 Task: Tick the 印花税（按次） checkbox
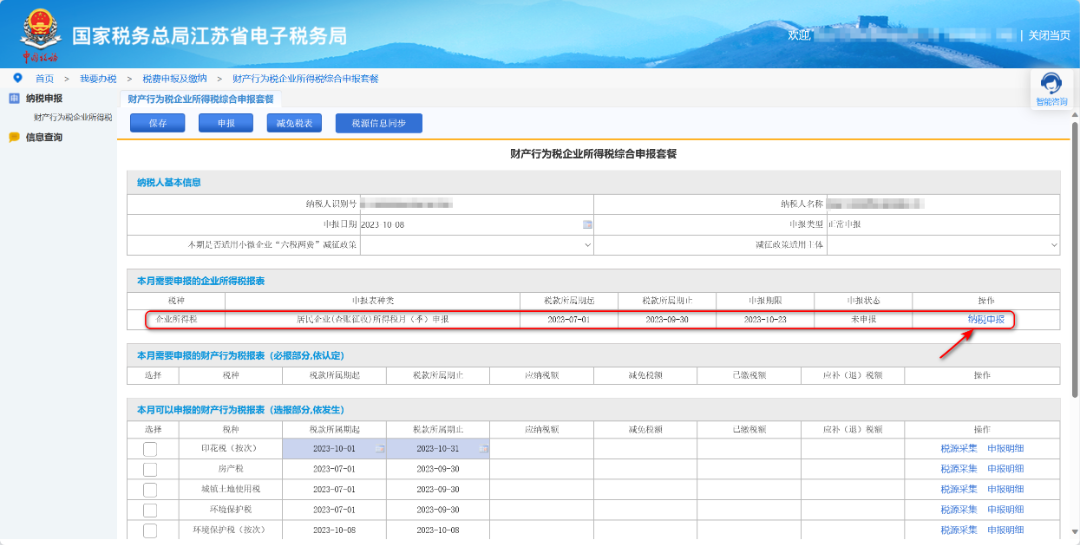(150, 449)
